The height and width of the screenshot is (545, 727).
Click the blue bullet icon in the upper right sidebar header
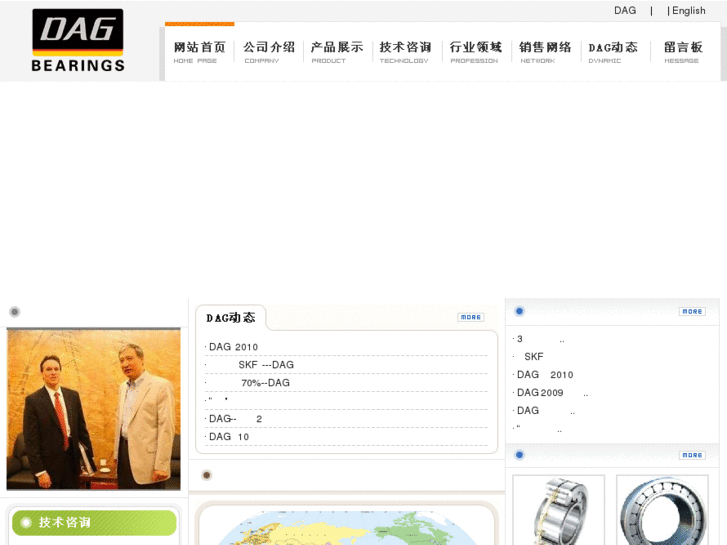click(519, 311)
